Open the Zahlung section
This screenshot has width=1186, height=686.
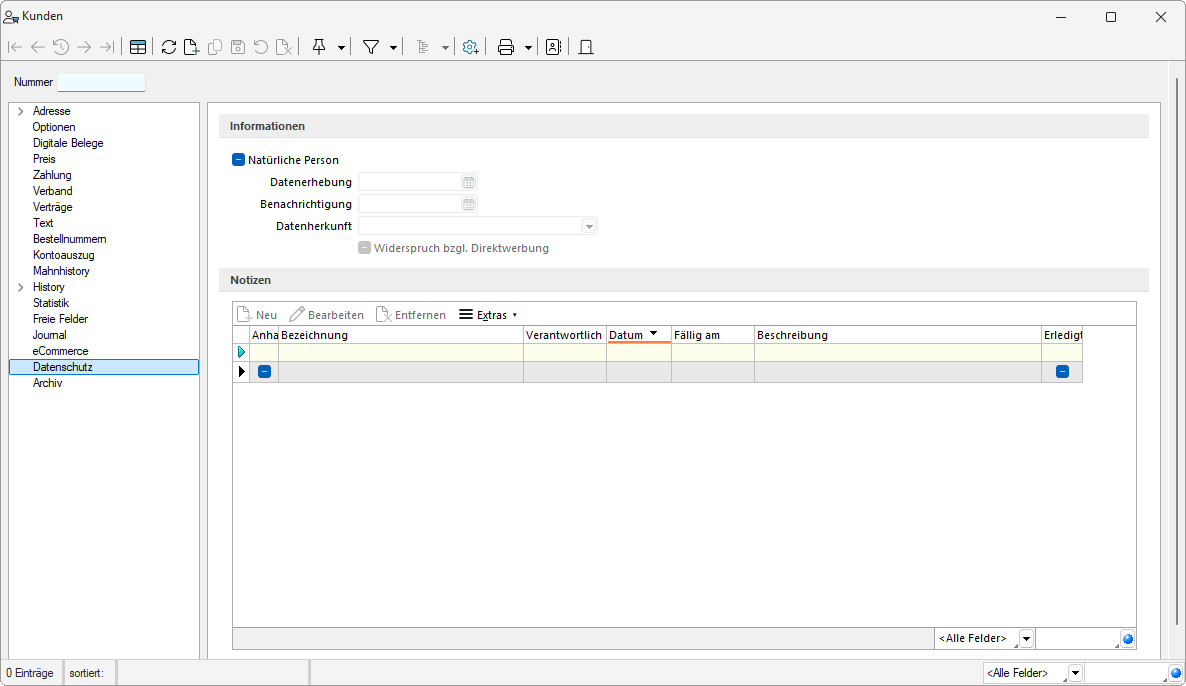coord(52,175)
